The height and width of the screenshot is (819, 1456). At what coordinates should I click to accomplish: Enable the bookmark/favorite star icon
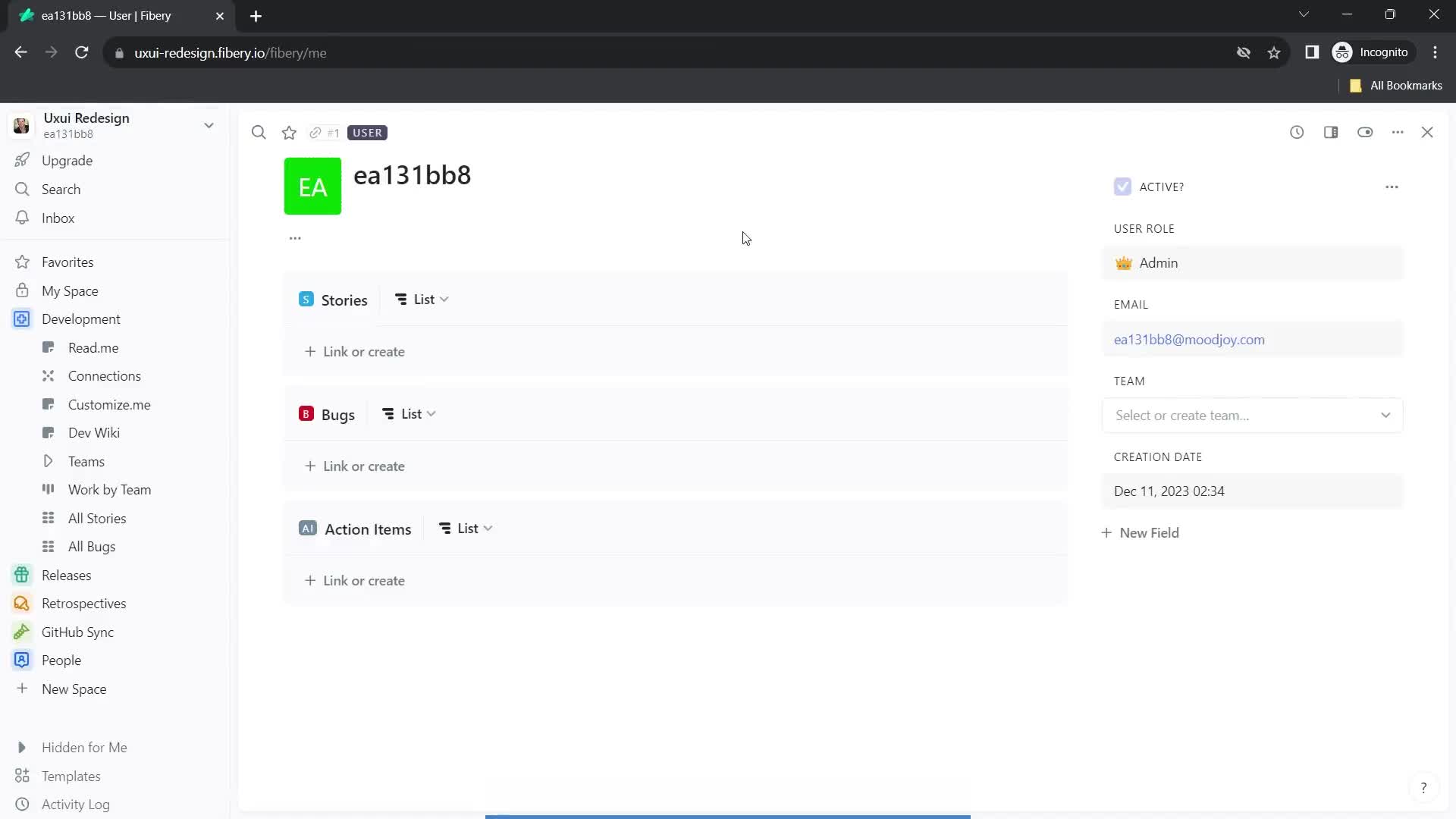coord(290,131)
